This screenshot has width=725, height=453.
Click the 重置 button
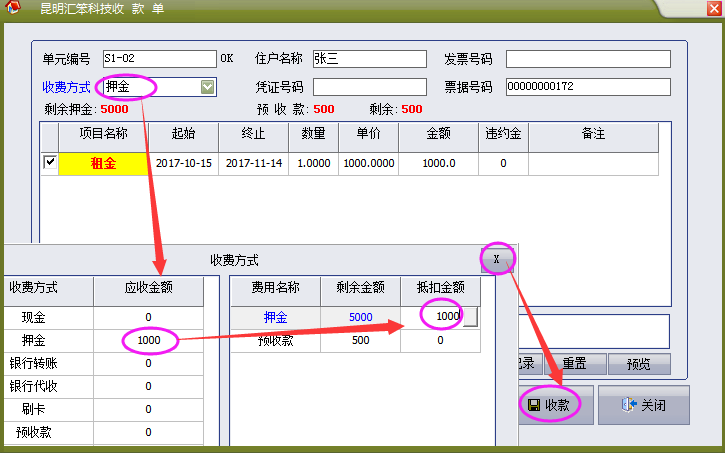pyautogui.click(x=575, y=364)
